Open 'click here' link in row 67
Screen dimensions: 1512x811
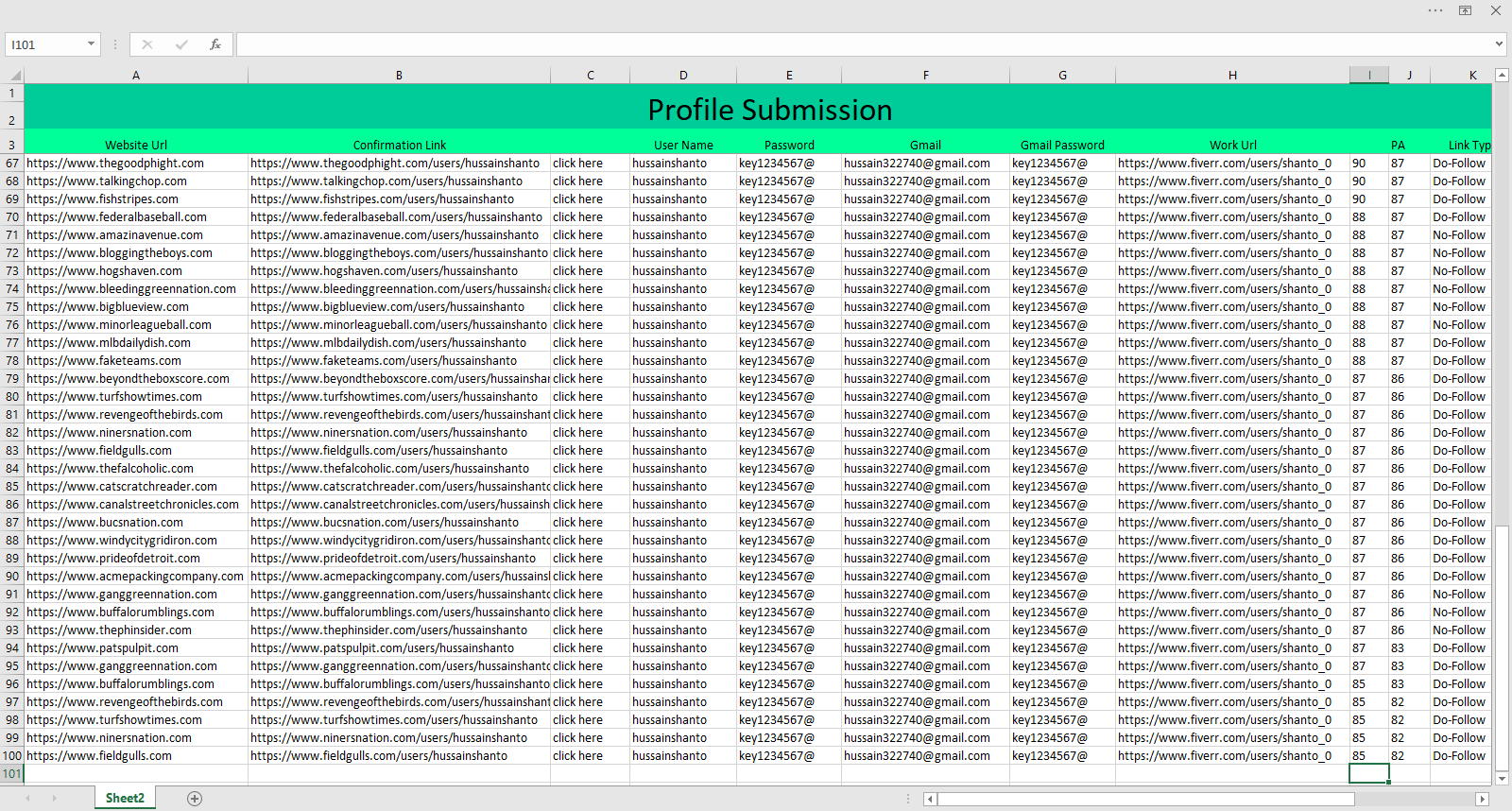click(577, 164)
